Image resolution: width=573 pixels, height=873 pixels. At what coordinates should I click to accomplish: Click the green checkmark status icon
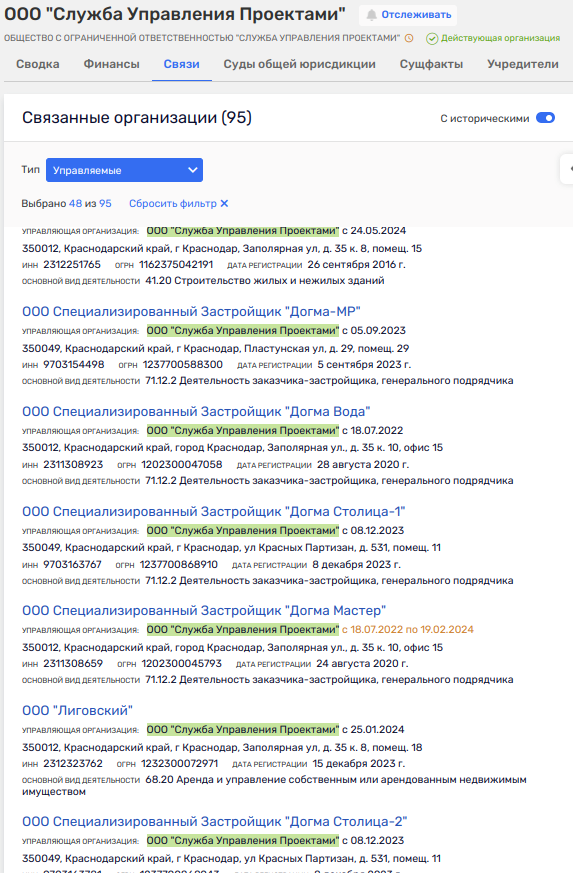(x=432, y=38)
